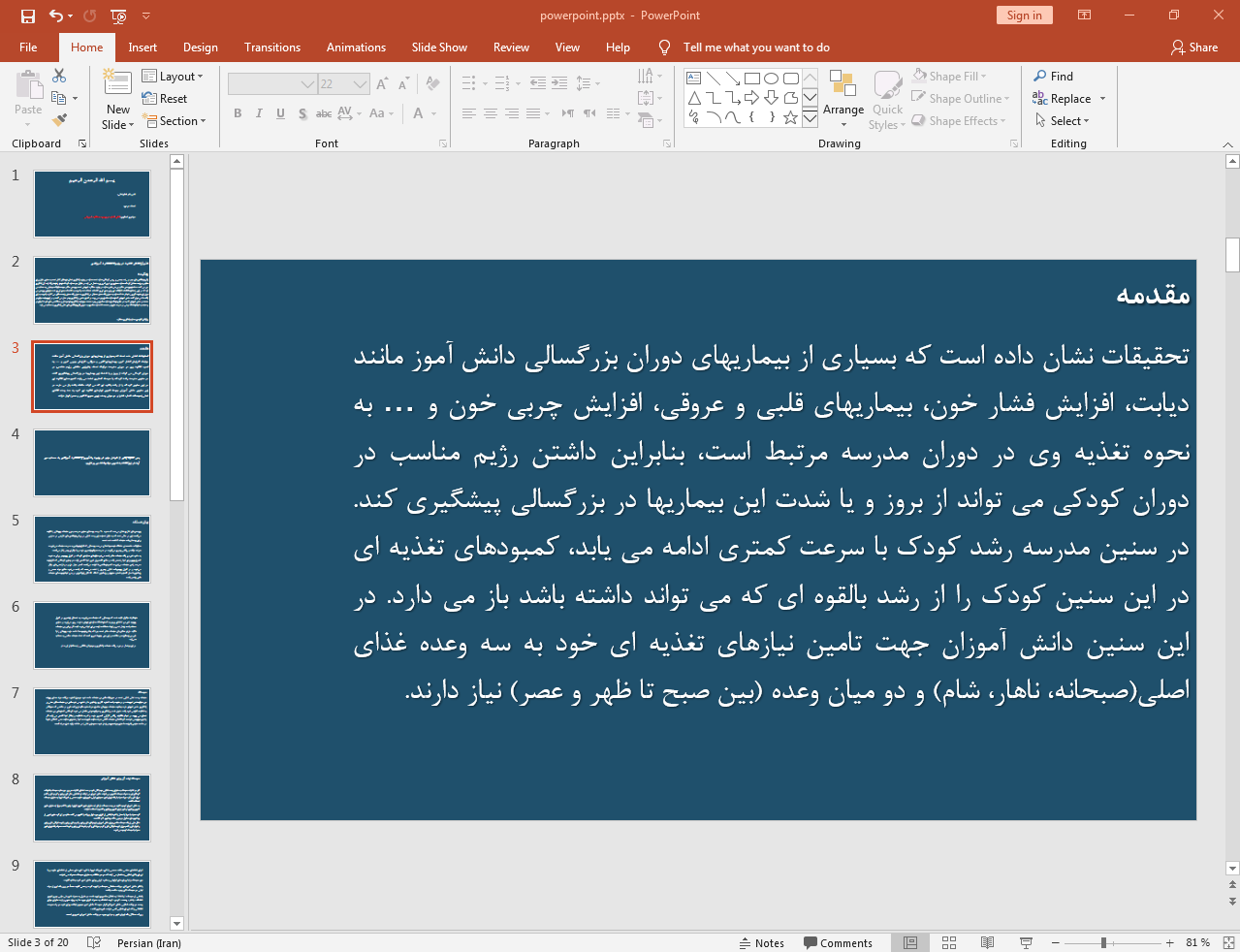Open the Change Case Aa dropdown

pyautogui.click(x=381, y=113)
